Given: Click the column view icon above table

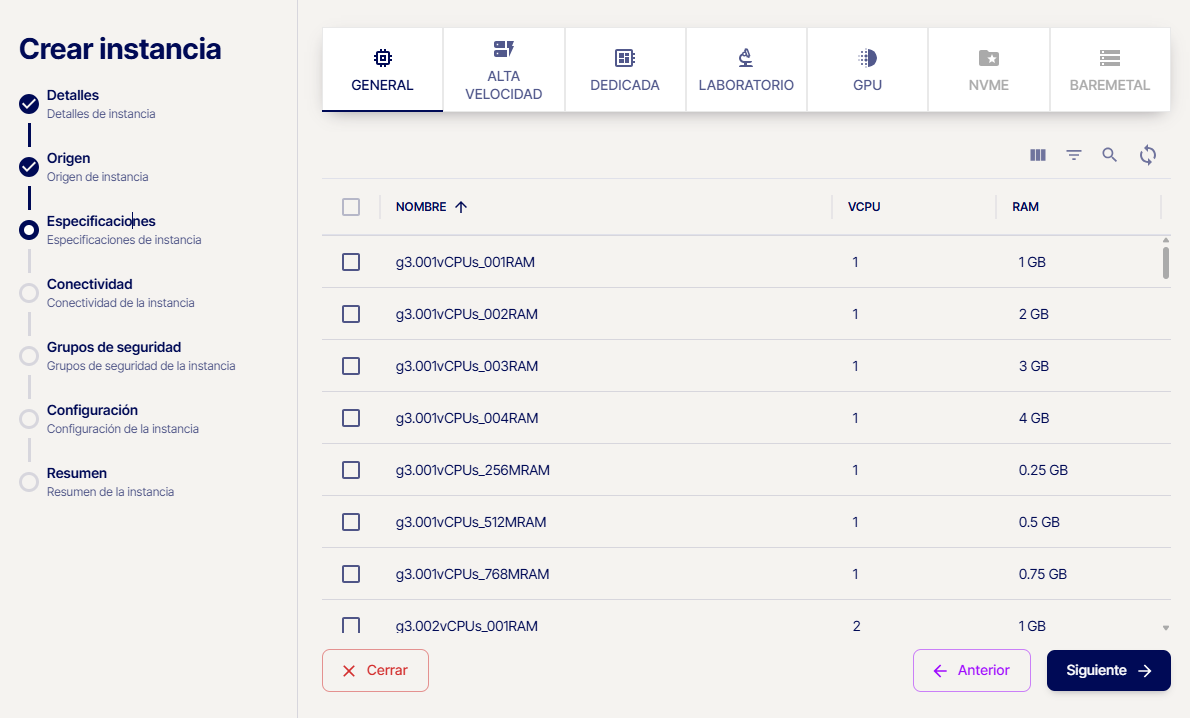Looking at the screenshot, I should tap(1038, 155).
